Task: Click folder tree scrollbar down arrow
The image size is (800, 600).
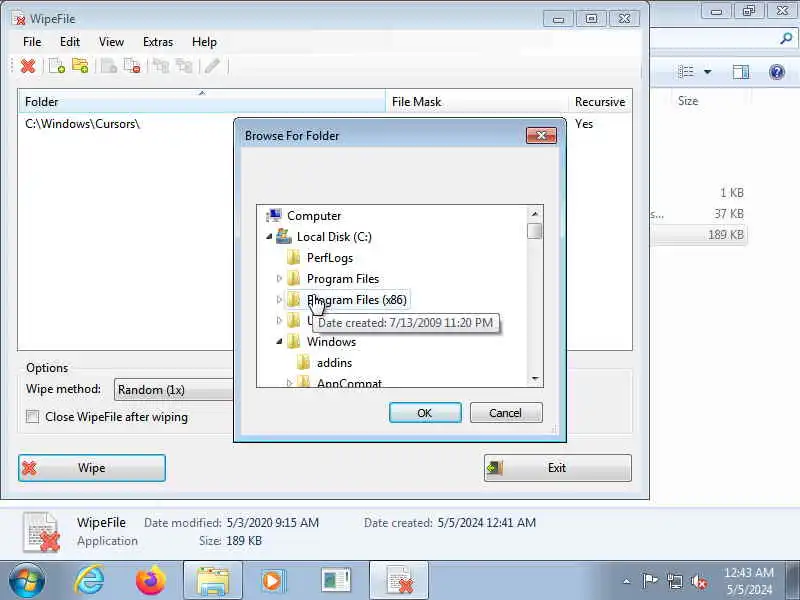Action: [x=535, y=379]
